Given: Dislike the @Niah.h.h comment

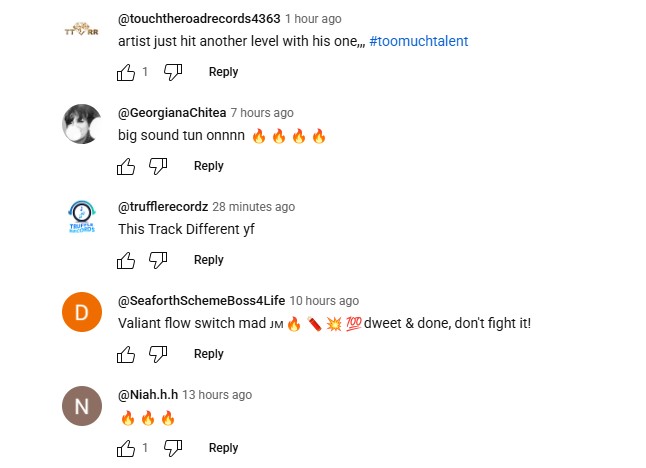Looking at the screenshot, I should click(173, 448).
